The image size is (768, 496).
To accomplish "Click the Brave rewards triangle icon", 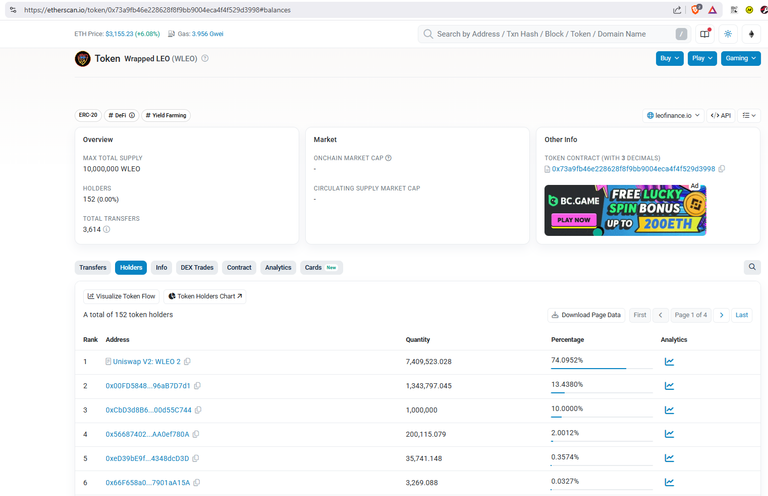I will (713, 10).
